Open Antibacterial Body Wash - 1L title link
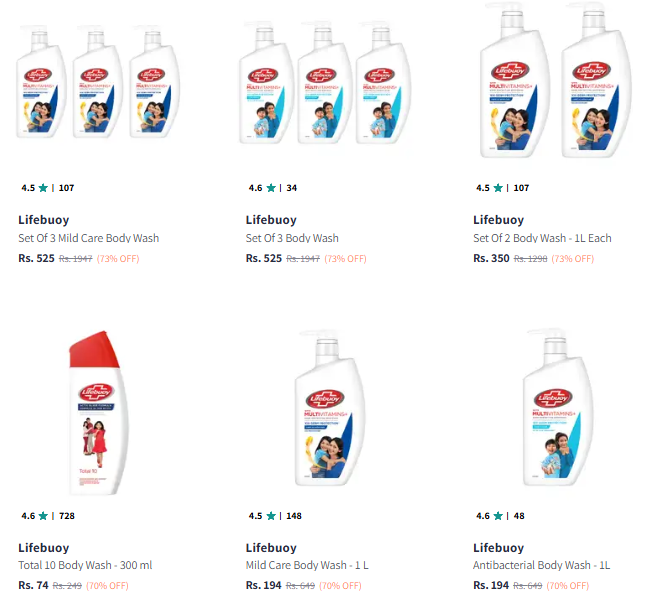The width and height of the screenshot is (654, 612). (541, 566)
